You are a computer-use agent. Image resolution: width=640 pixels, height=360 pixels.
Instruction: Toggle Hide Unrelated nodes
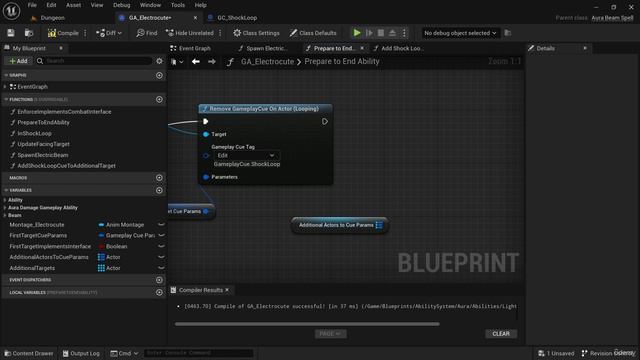190,33
